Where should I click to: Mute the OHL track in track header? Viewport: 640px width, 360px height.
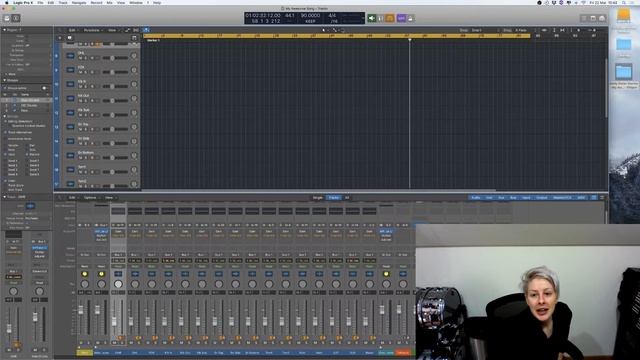(80, 58)
